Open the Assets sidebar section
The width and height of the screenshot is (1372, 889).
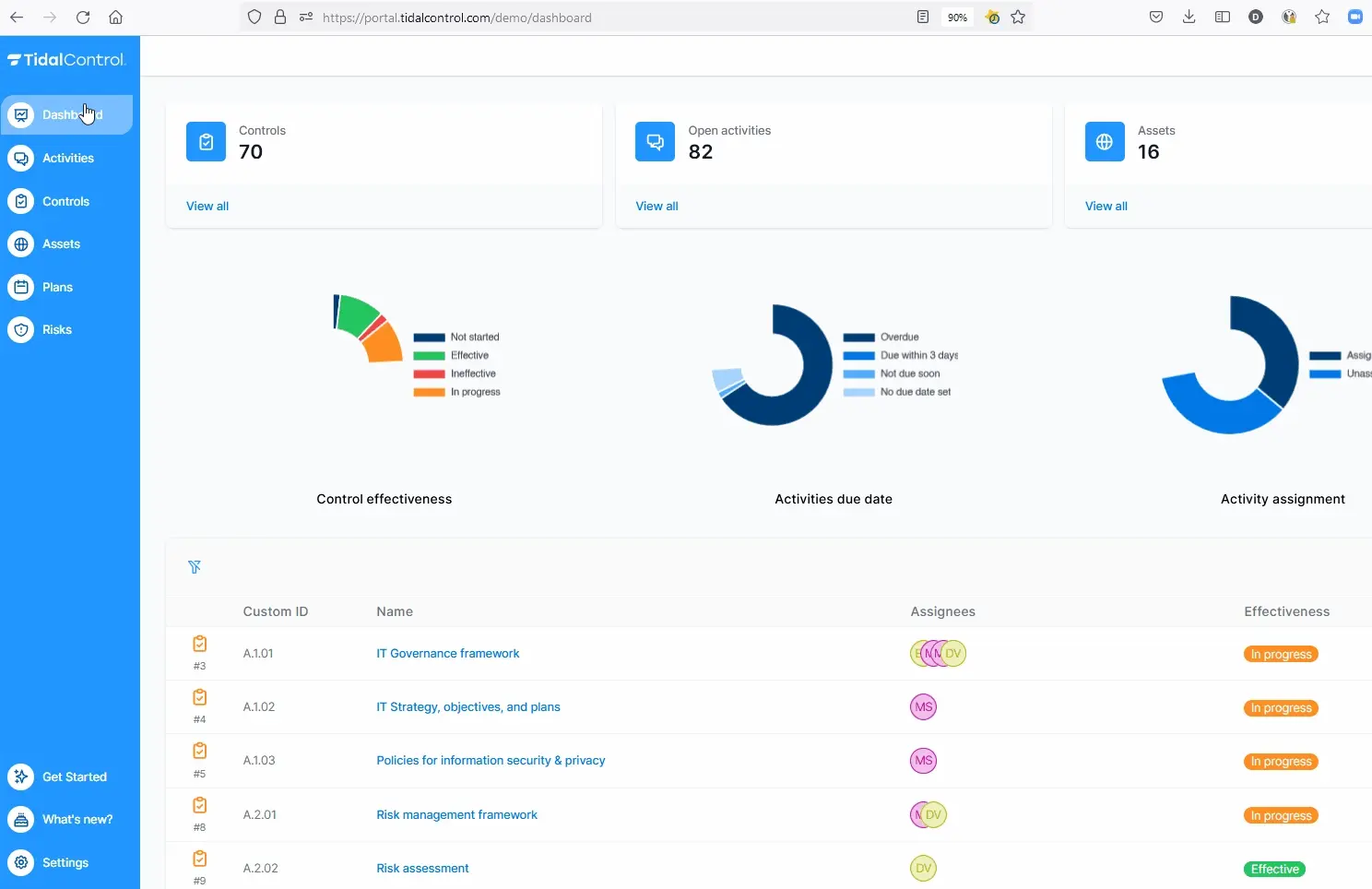pyautogui.click(x=66, y=243)
